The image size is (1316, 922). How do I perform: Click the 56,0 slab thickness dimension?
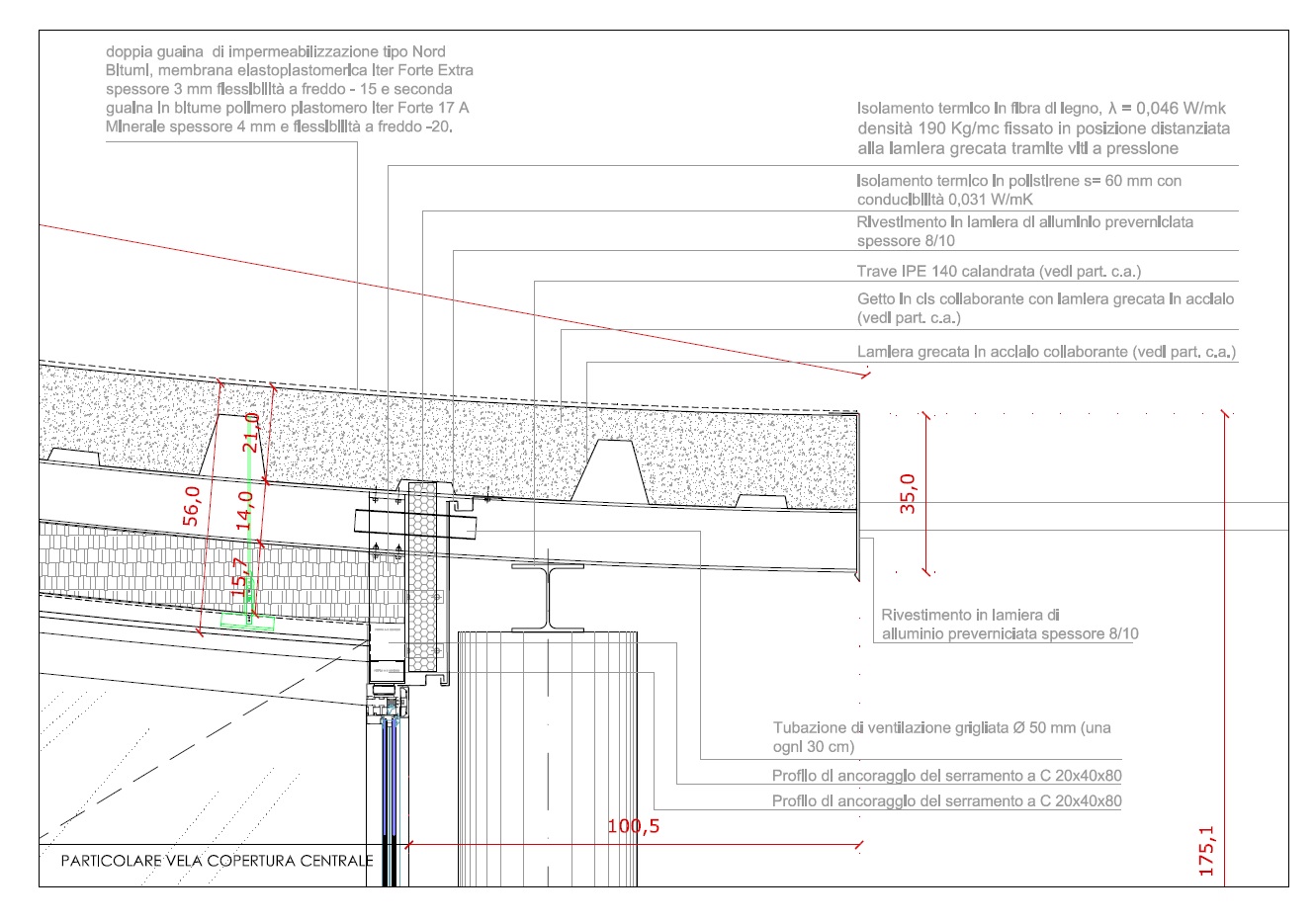(x=192, y=505)
